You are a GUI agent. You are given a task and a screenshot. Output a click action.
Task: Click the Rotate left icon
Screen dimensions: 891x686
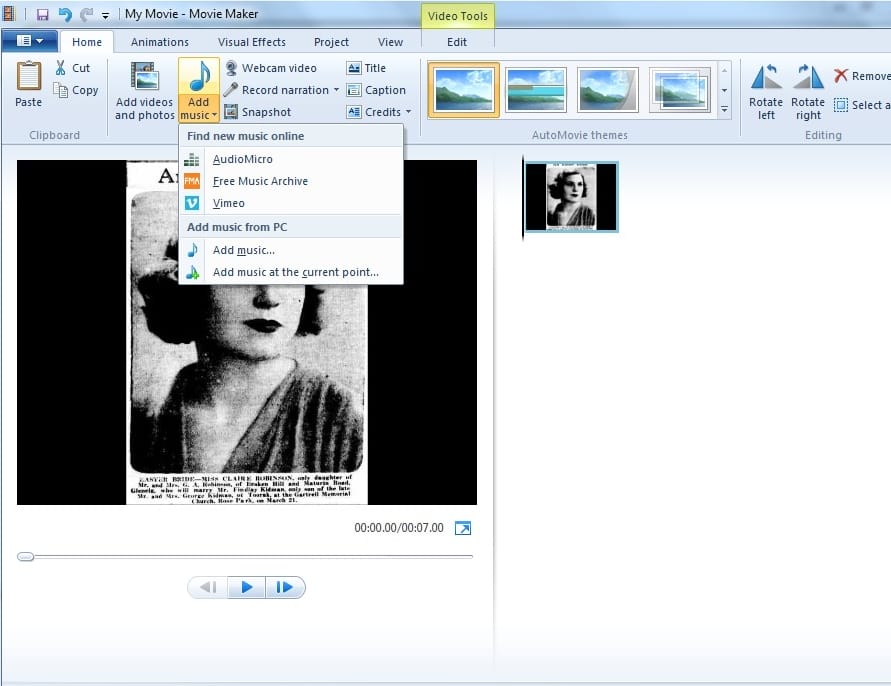[x=766, y=77]
